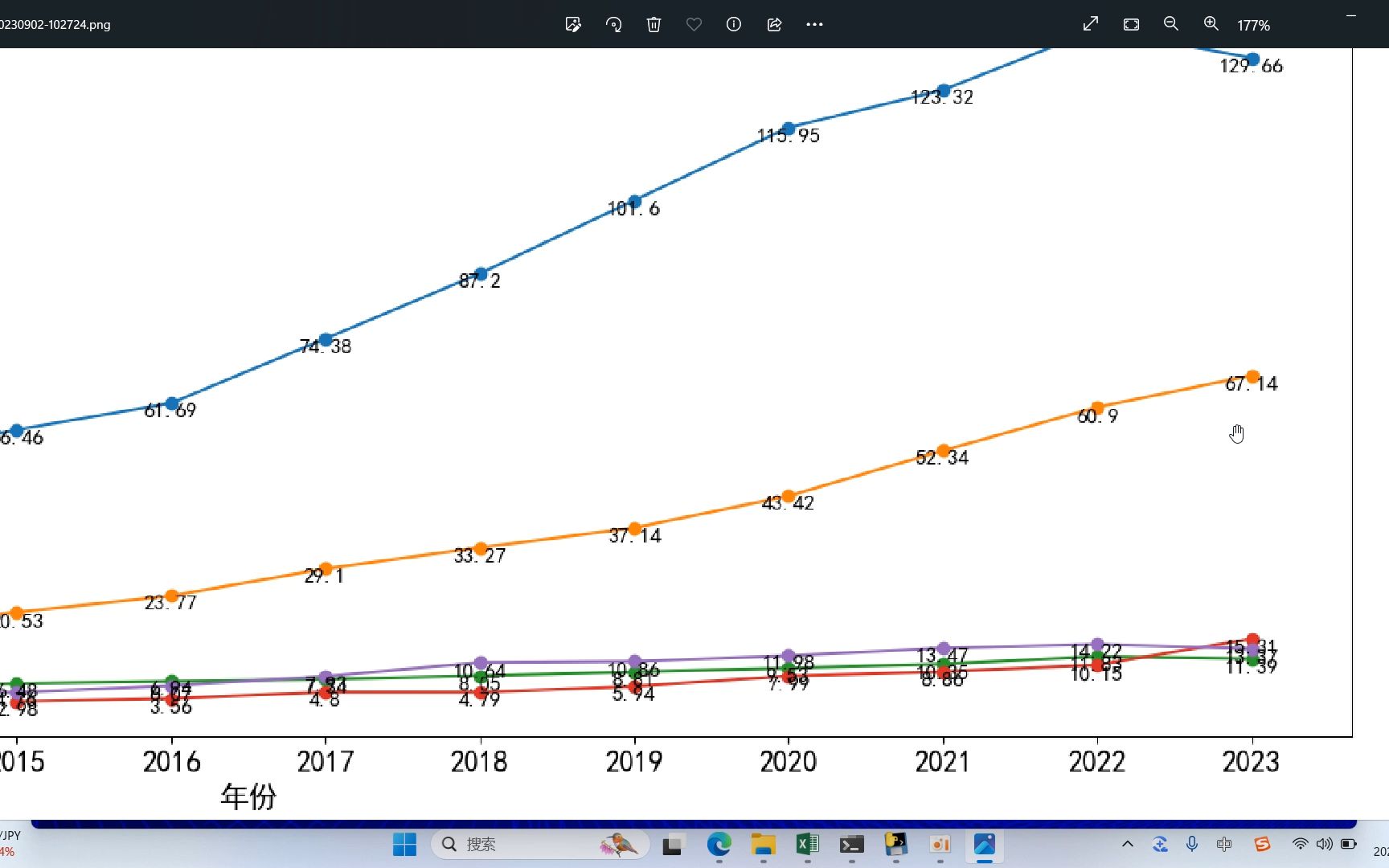Click the 67.14 orange data label

tap(1252, 384)
